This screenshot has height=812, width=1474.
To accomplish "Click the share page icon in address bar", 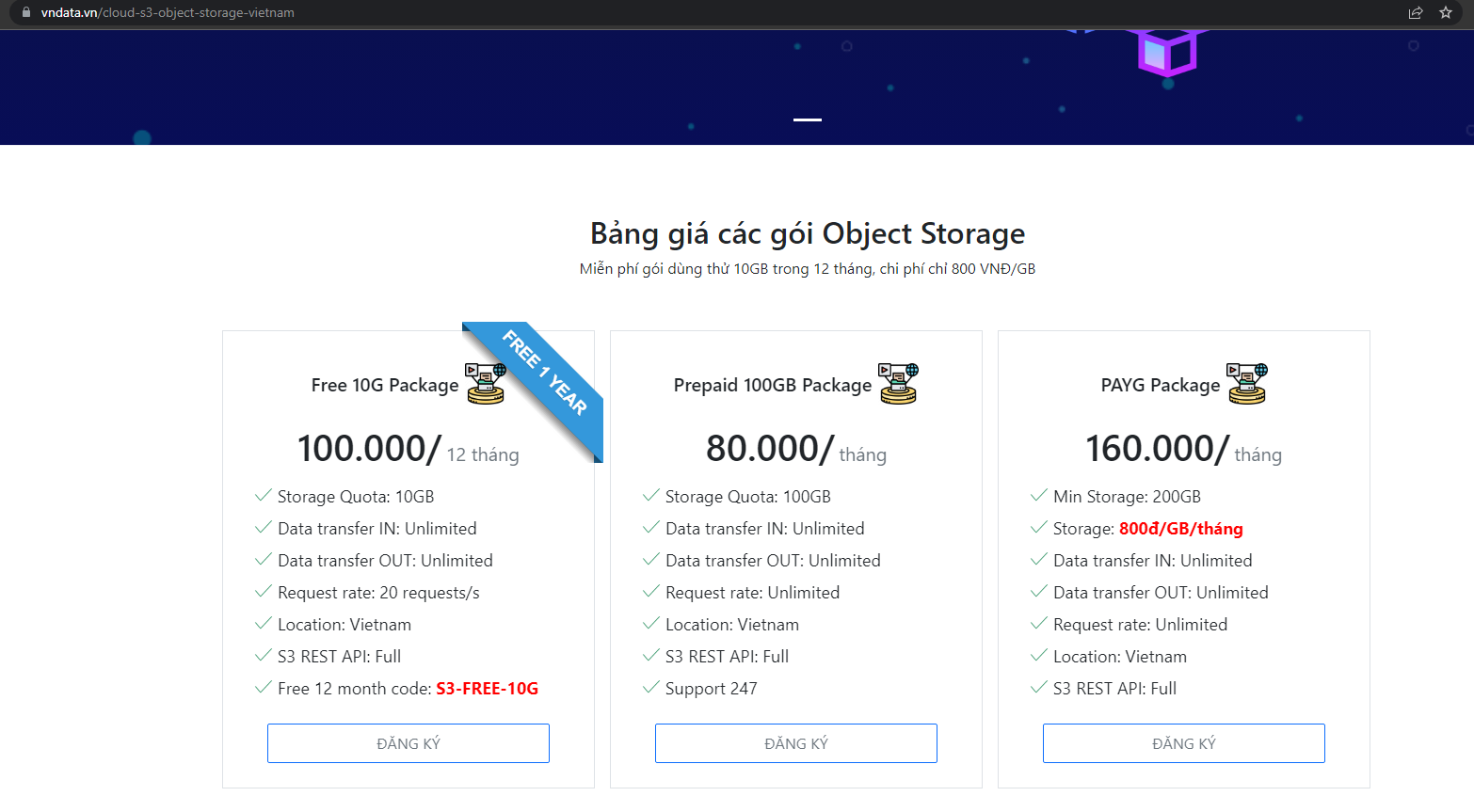I will point(1416,12).
